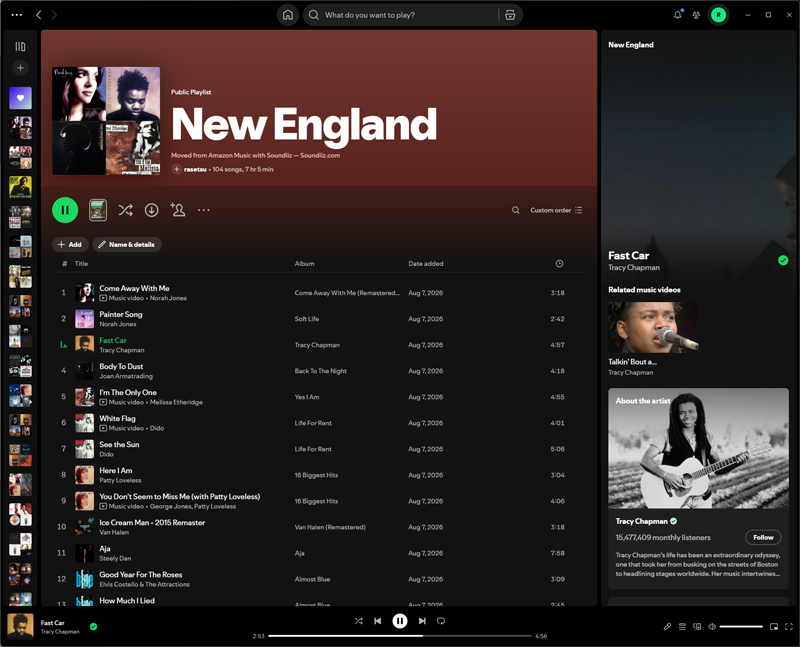Show lyrics with the microphone icon

pyautogui.click(x=667, y=627)
